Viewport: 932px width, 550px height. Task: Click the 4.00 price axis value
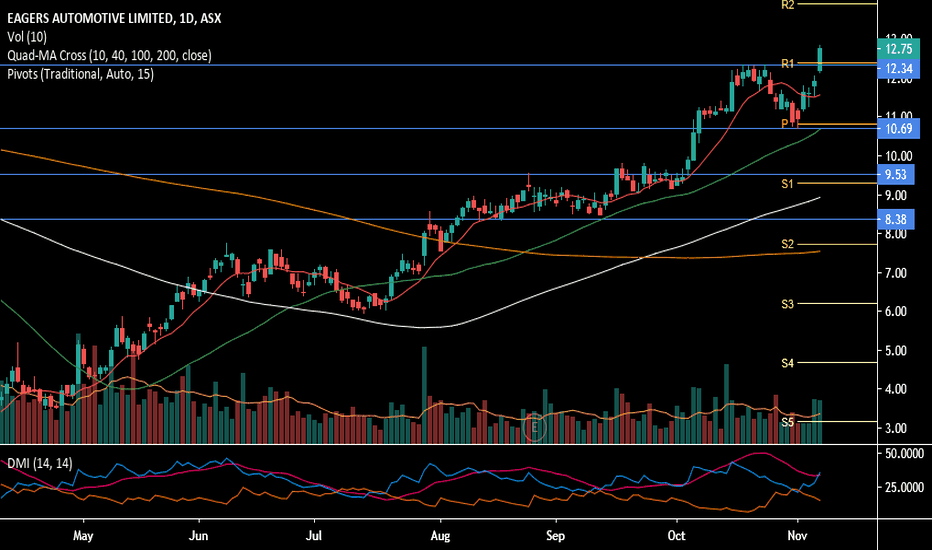coord(896,389)
